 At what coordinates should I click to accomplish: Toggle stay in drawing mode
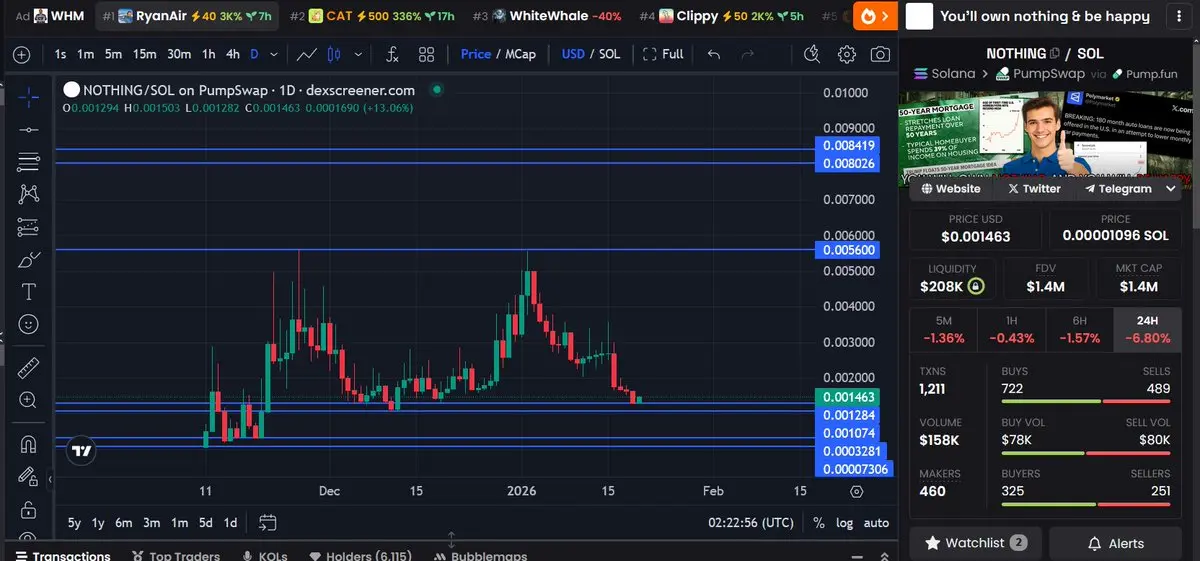click(29, 477)
